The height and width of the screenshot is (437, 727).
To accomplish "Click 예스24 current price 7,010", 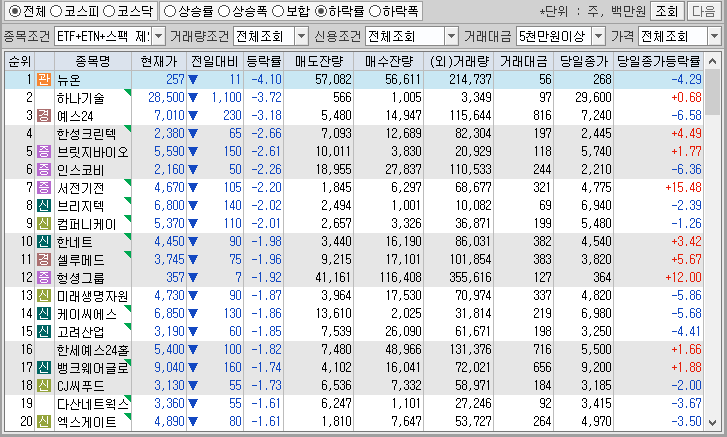I will (169, 115).
